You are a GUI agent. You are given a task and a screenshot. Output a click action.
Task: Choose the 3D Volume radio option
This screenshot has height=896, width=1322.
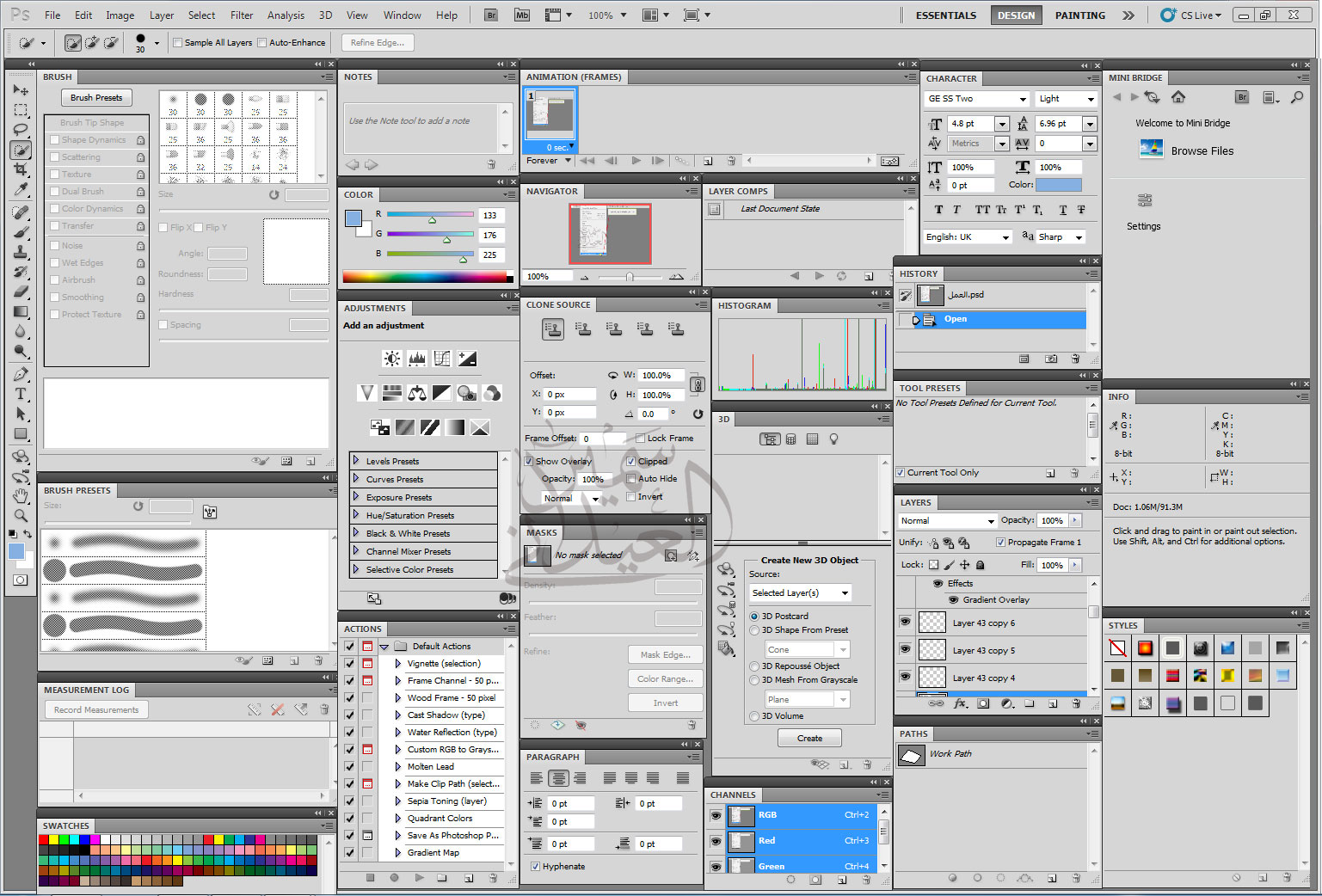coord(754,716)
